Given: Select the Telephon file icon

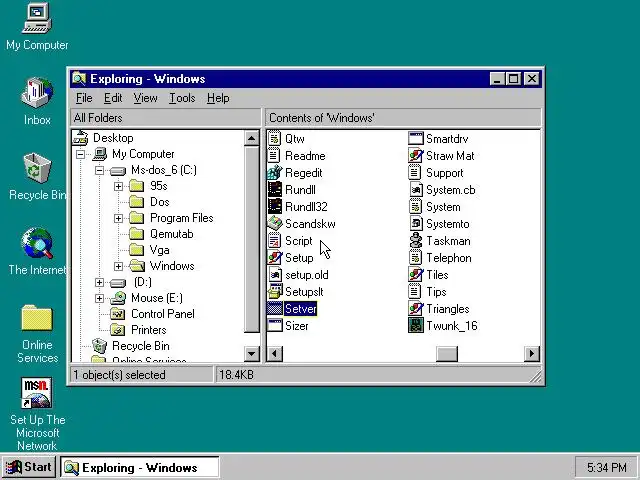Looking at the screenshot, I should click(416, 258).
